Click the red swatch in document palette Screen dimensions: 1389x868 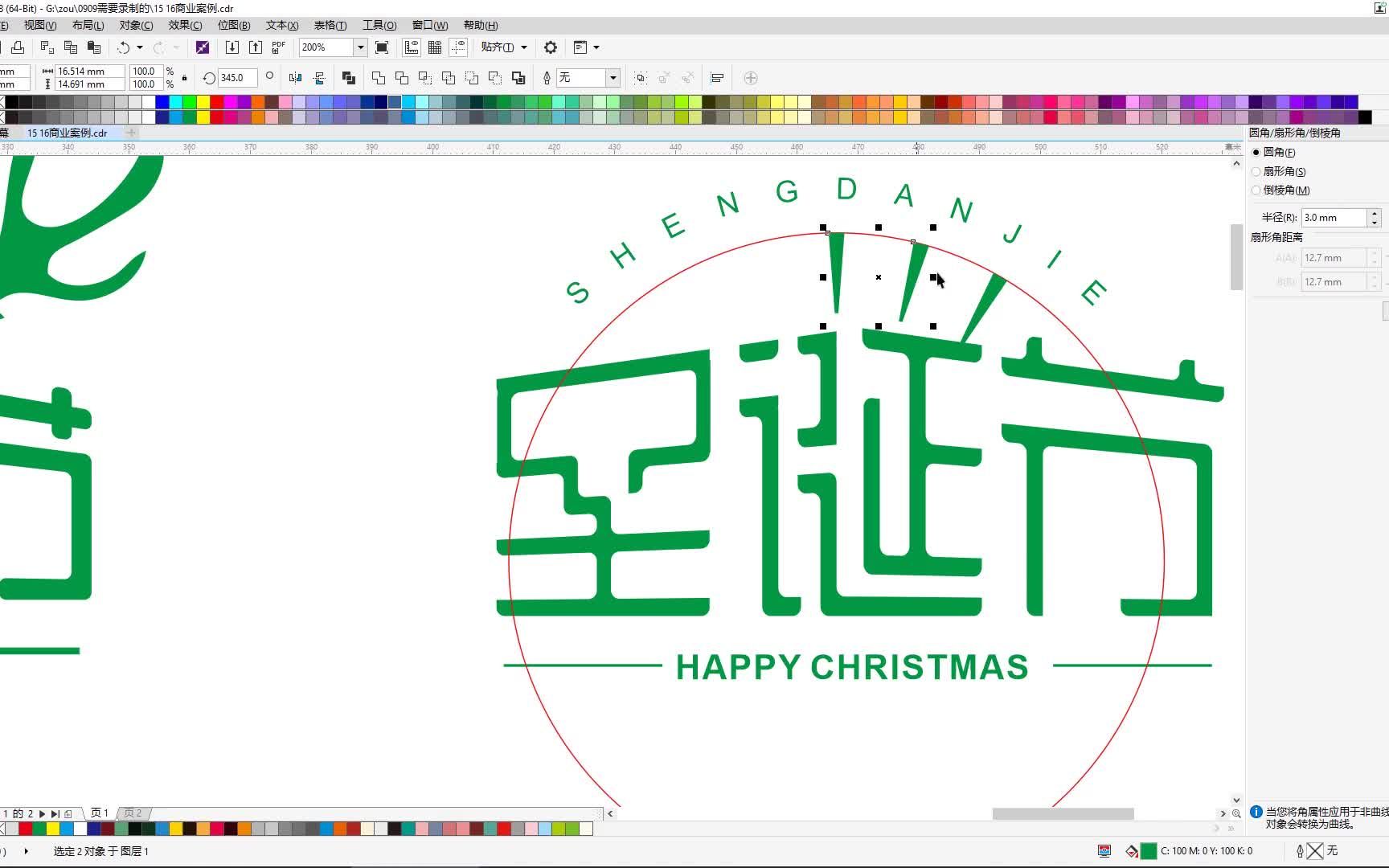coord(26,829)
